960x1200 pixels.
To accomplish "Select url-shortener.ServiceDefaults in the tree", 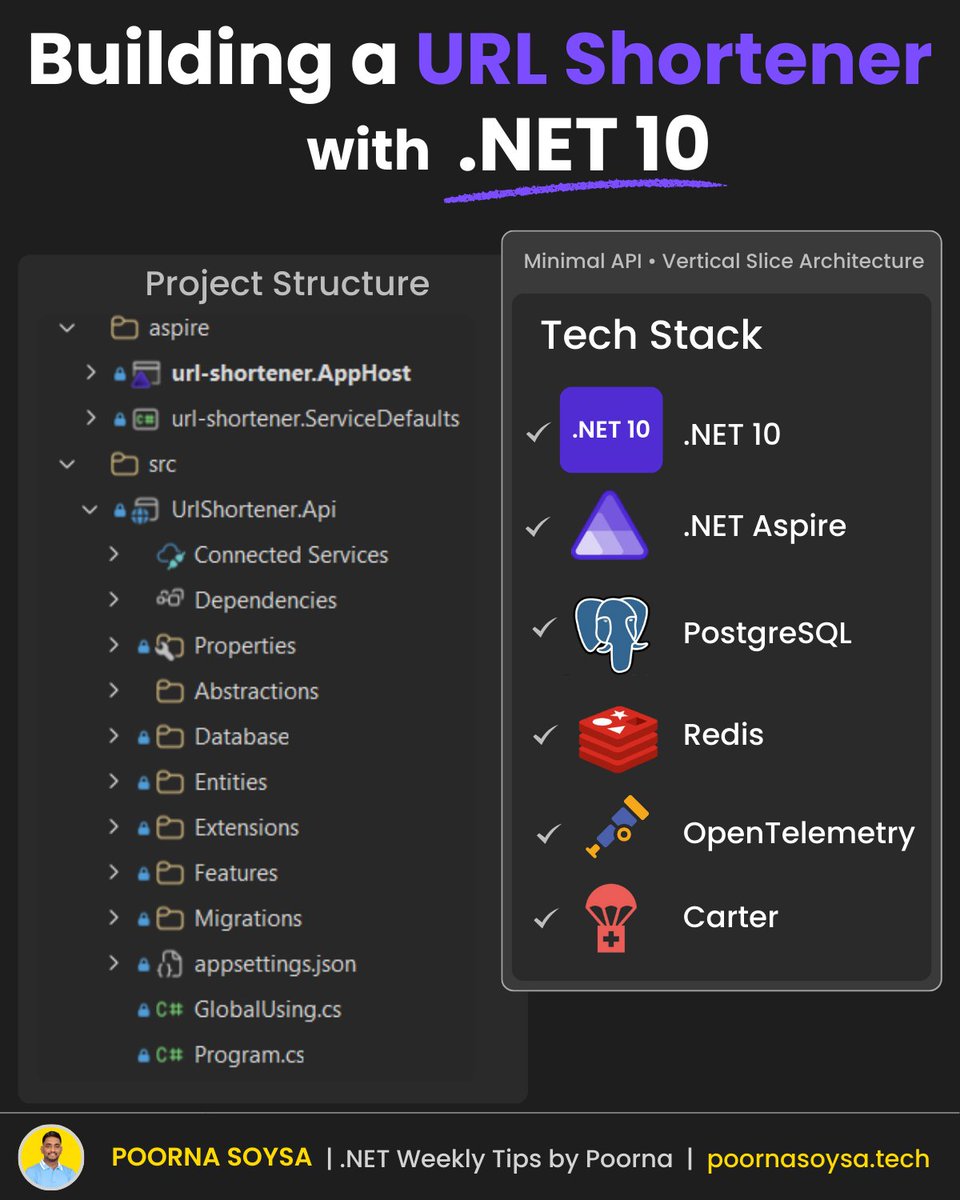I will (315, 418).
